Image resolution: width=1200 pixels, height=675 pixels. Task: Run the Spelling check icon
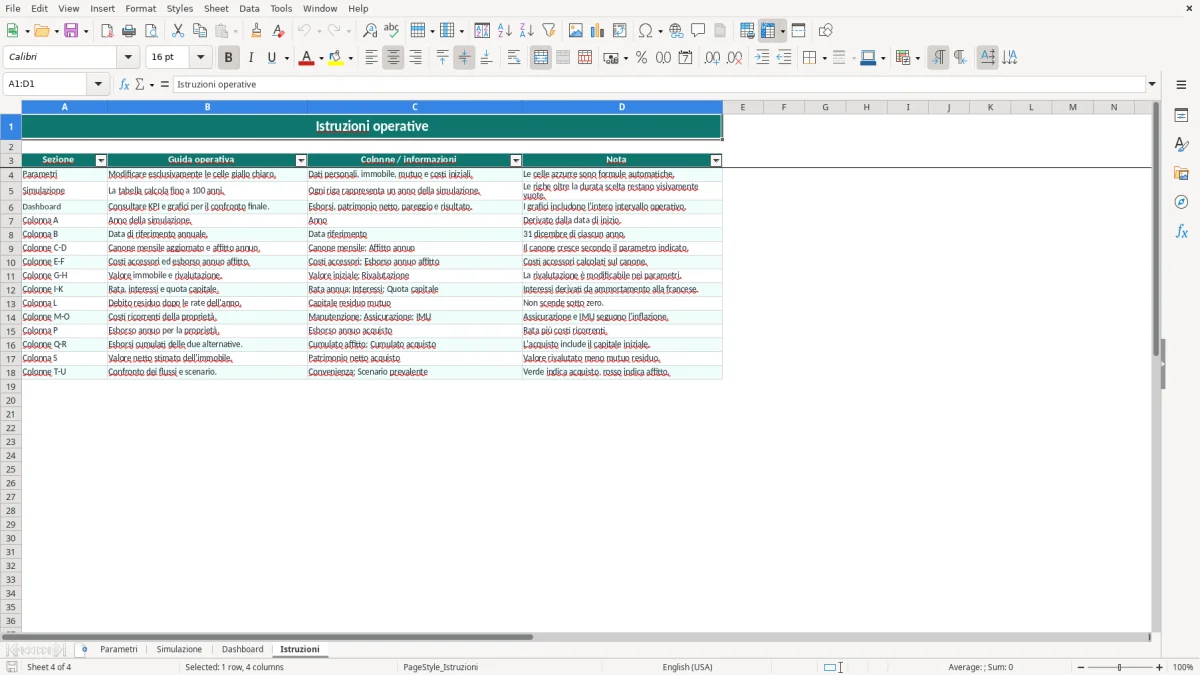(392, 31)
